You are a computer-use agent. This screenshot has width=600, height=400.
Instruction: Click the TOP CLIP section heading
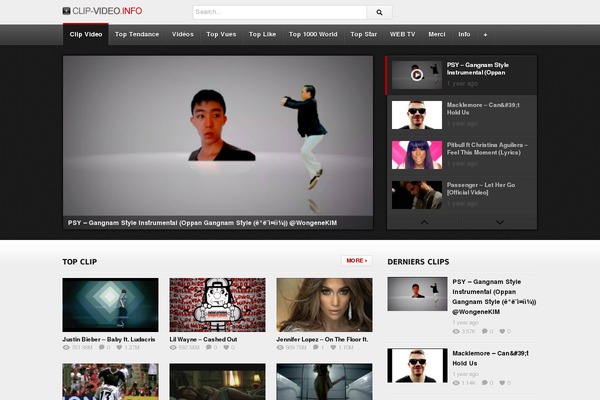(x=80, y=262)
